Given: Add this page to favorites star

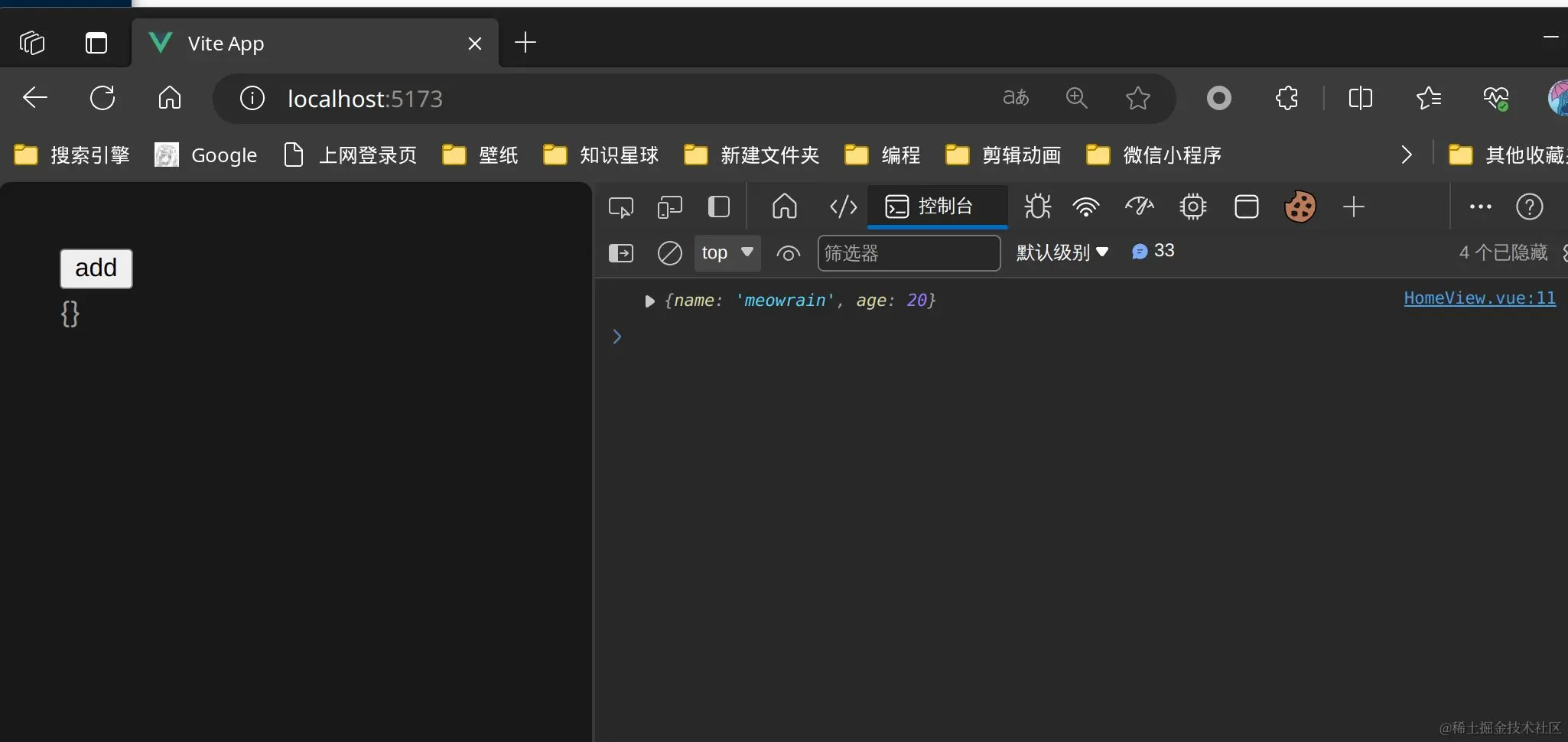Looking at the screenshot, I should point(1138,98).
